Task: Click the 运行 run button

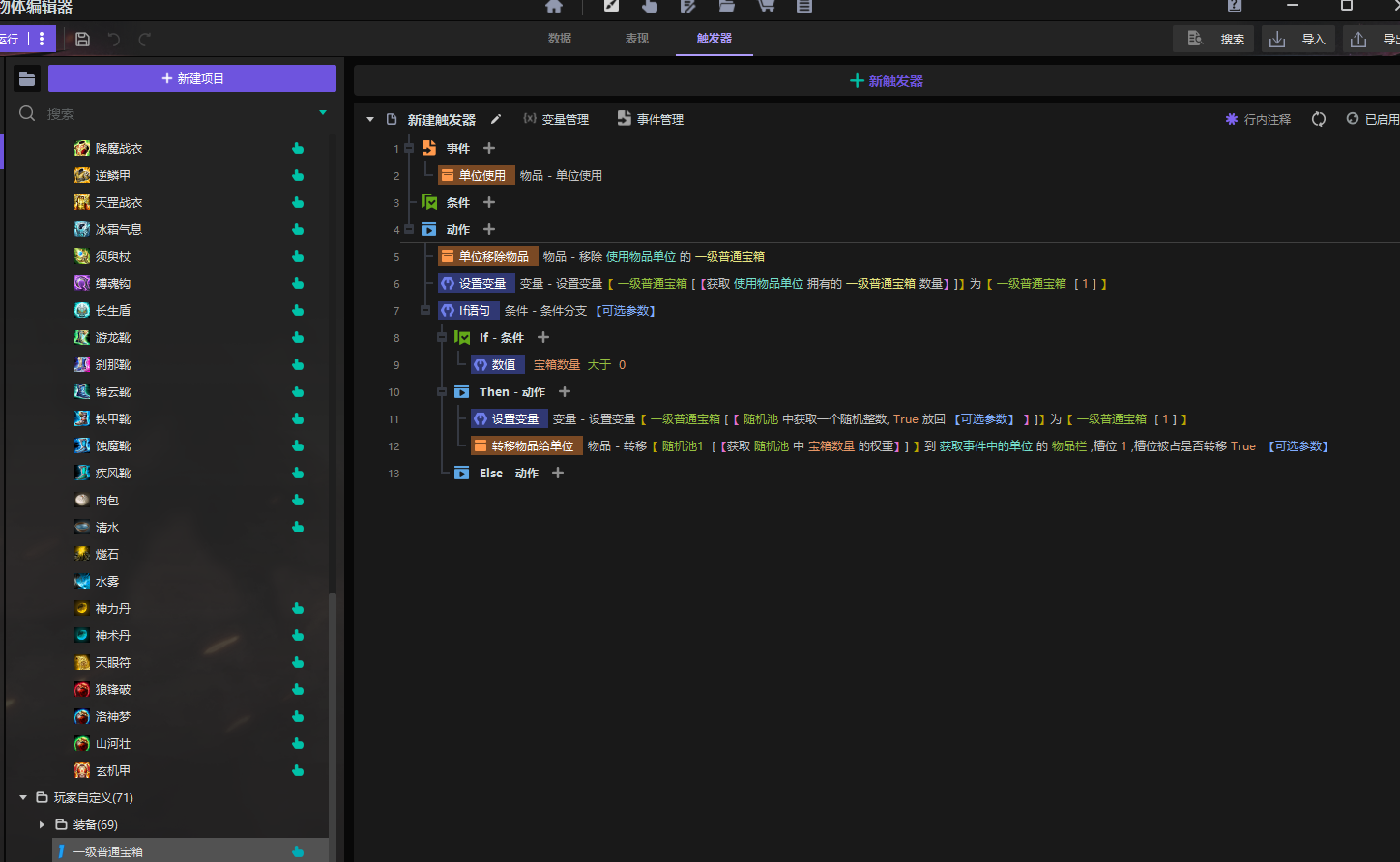Action: click(12, 39)
